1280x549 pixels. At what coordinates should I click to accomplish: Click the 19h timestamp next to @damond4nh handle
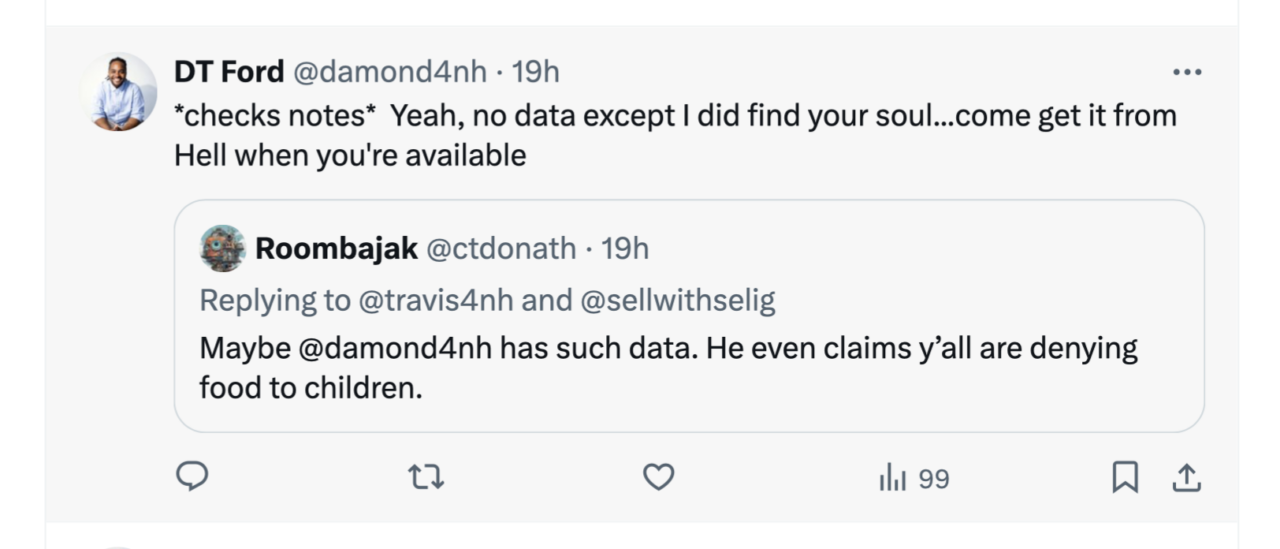coord(536,72)
